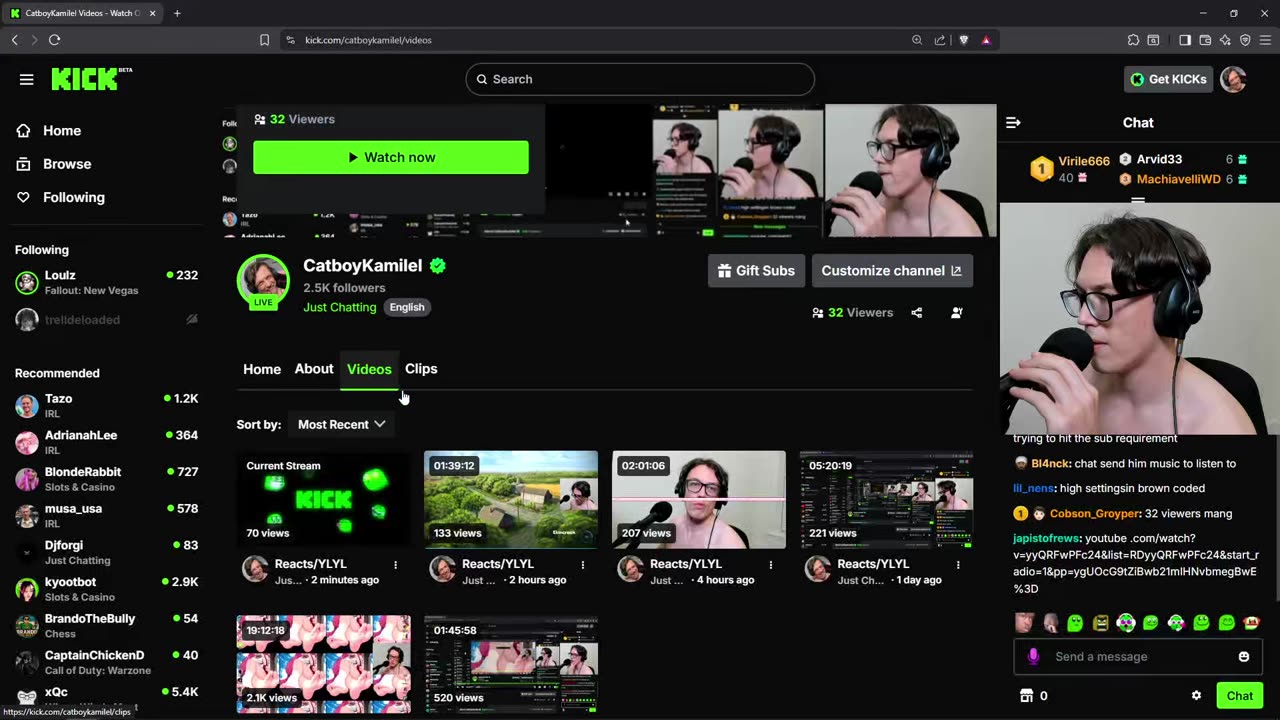Open the Just Chatting category link
Viewport: 1280px width, 720px height.
340,307
